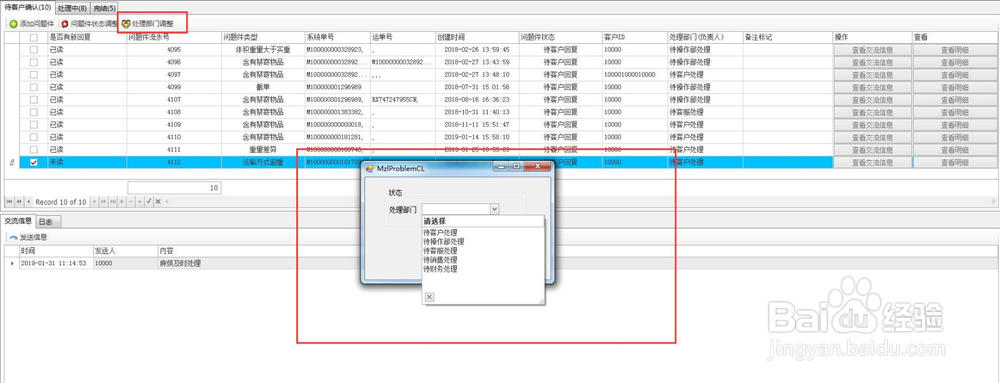Check the checkbox for row 4110
The height and width of the screenshot is (383, 1000).
(34, 137)
